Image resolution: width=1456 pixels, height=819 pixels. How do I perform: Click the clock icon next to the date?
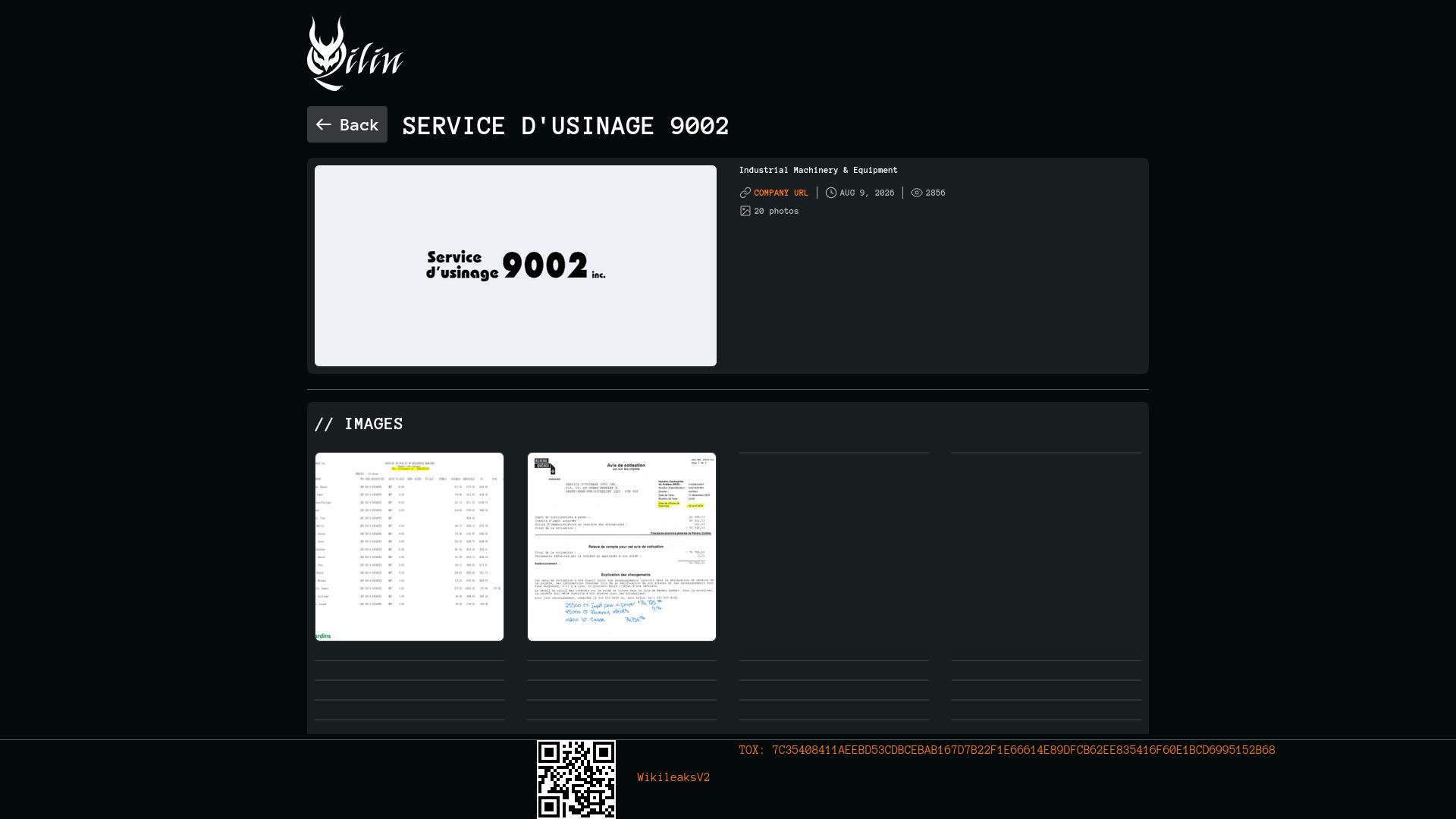coord(831,193)
